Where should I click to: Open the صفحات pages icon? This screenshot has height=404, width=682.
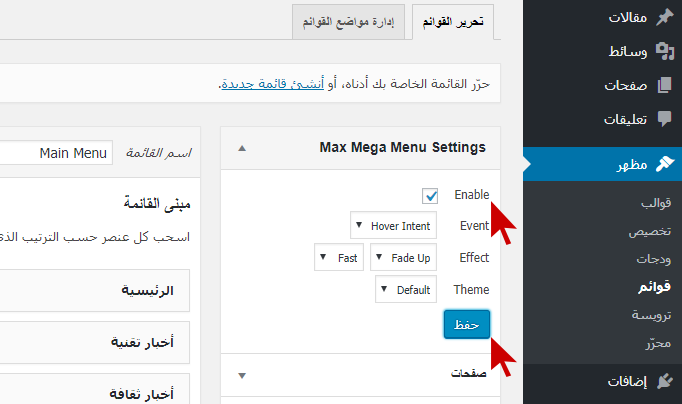pos(665,85)
